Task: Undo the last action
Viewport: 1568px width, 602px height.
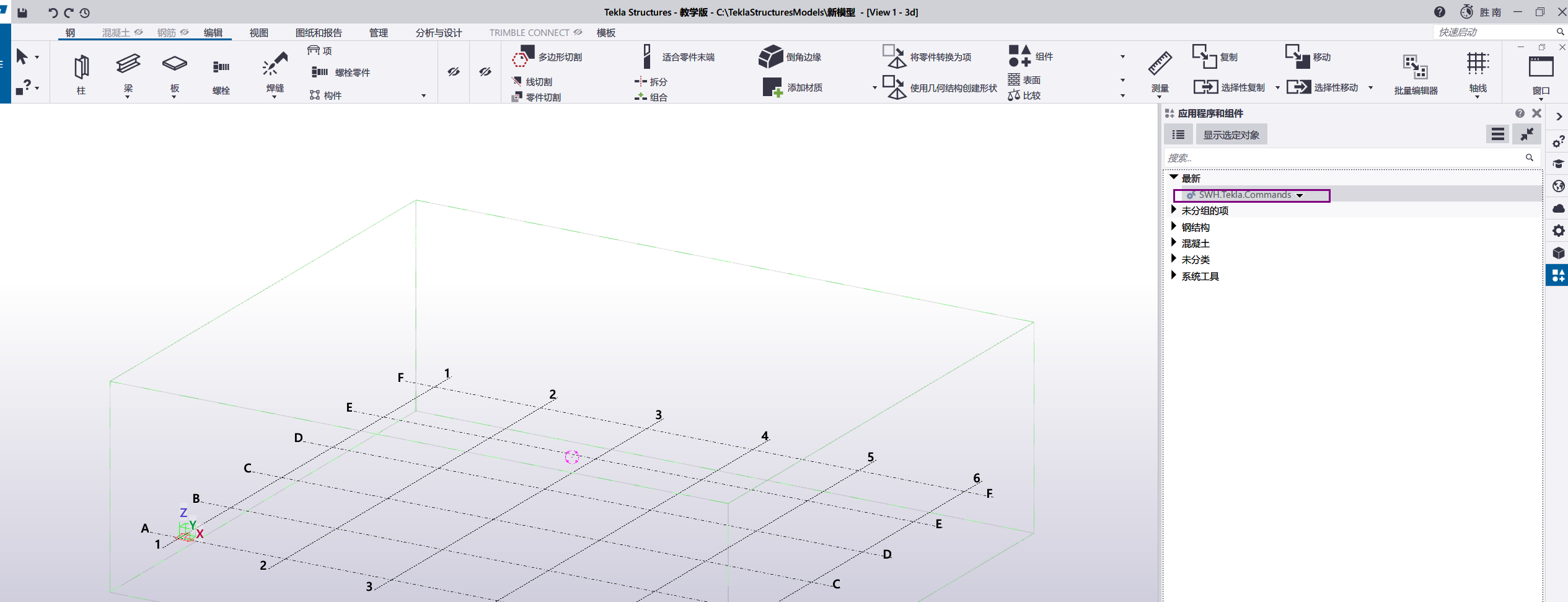Action: [x=53, y=12]
